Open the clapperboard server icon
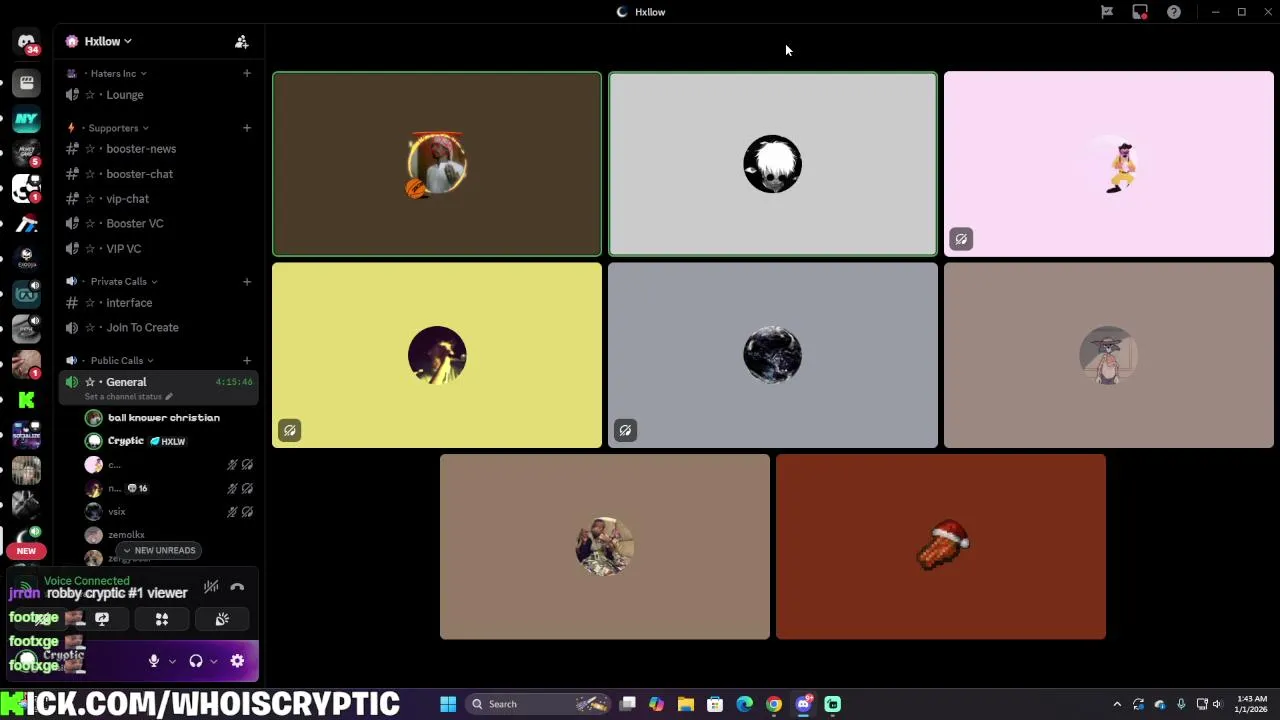 pos(26,84)
